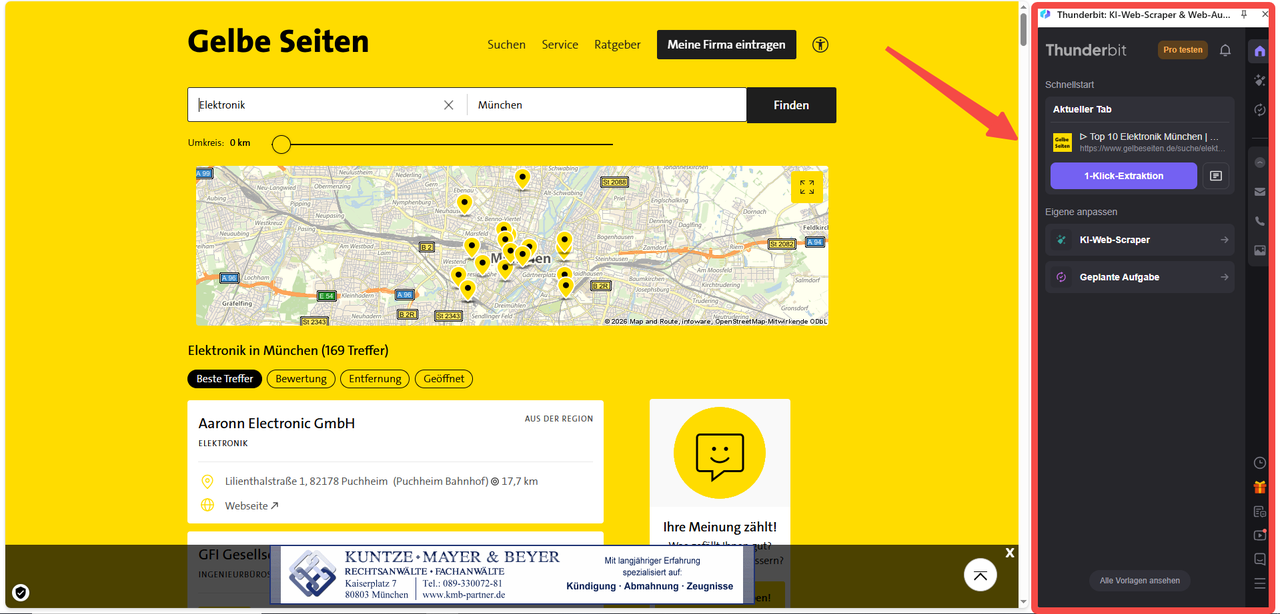
Task: Focus the München location field
Action: point(607,105)
